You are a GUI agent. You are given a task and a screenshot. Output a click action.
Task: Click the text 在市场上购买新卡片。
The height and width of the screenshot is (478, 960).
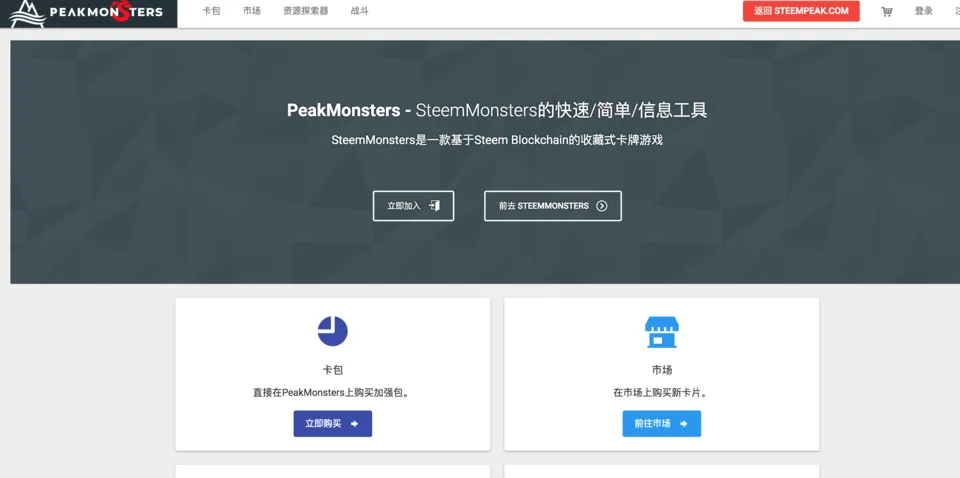[x=662, y=392]
